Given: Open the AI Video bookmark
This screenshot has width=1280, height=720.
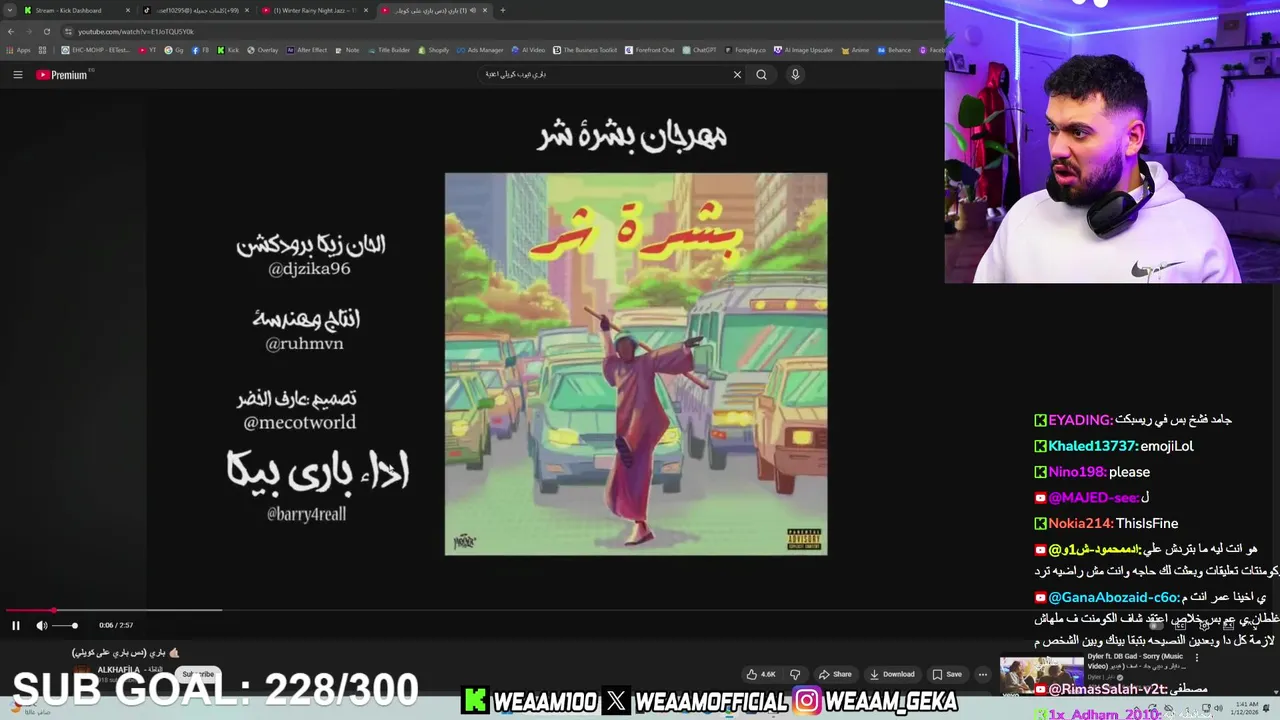Looking at the screenshot, I should click(x=528, y=50).
